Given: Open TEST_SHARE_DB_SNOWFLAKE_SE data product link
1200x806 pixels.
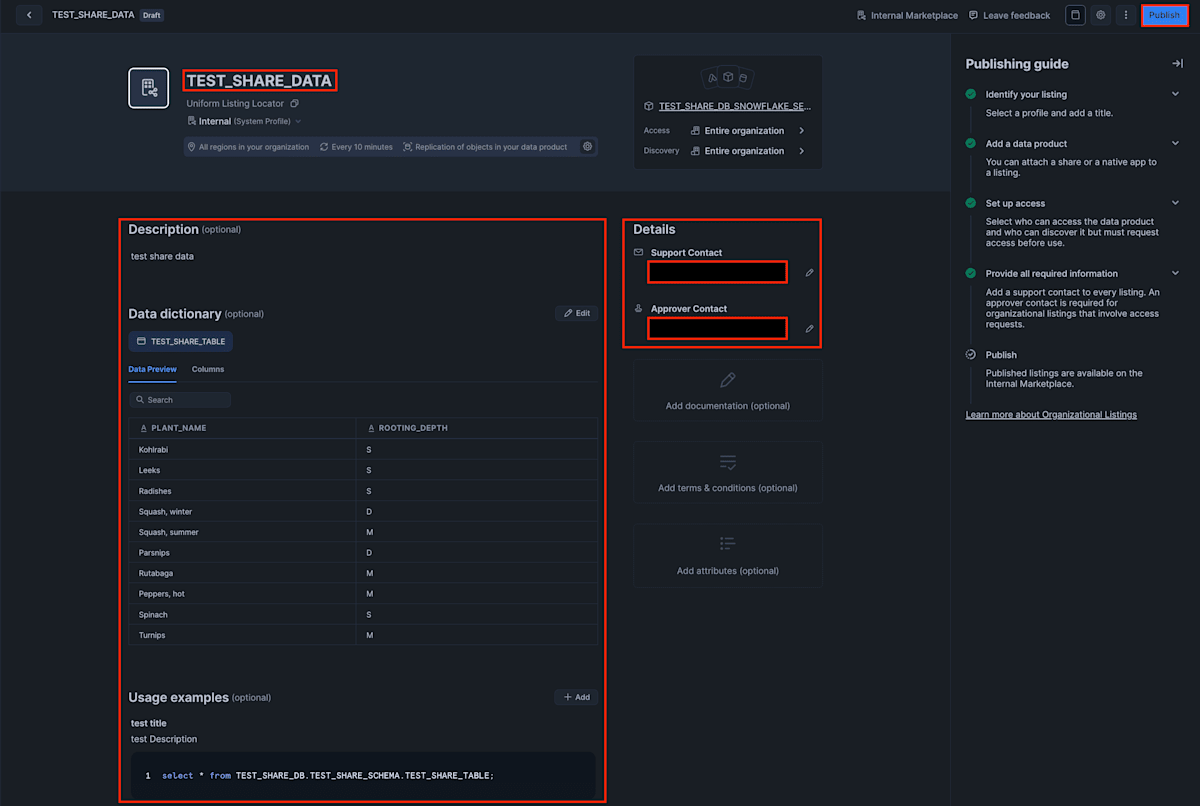Looking at the screenshot, I should coord(735,106).
